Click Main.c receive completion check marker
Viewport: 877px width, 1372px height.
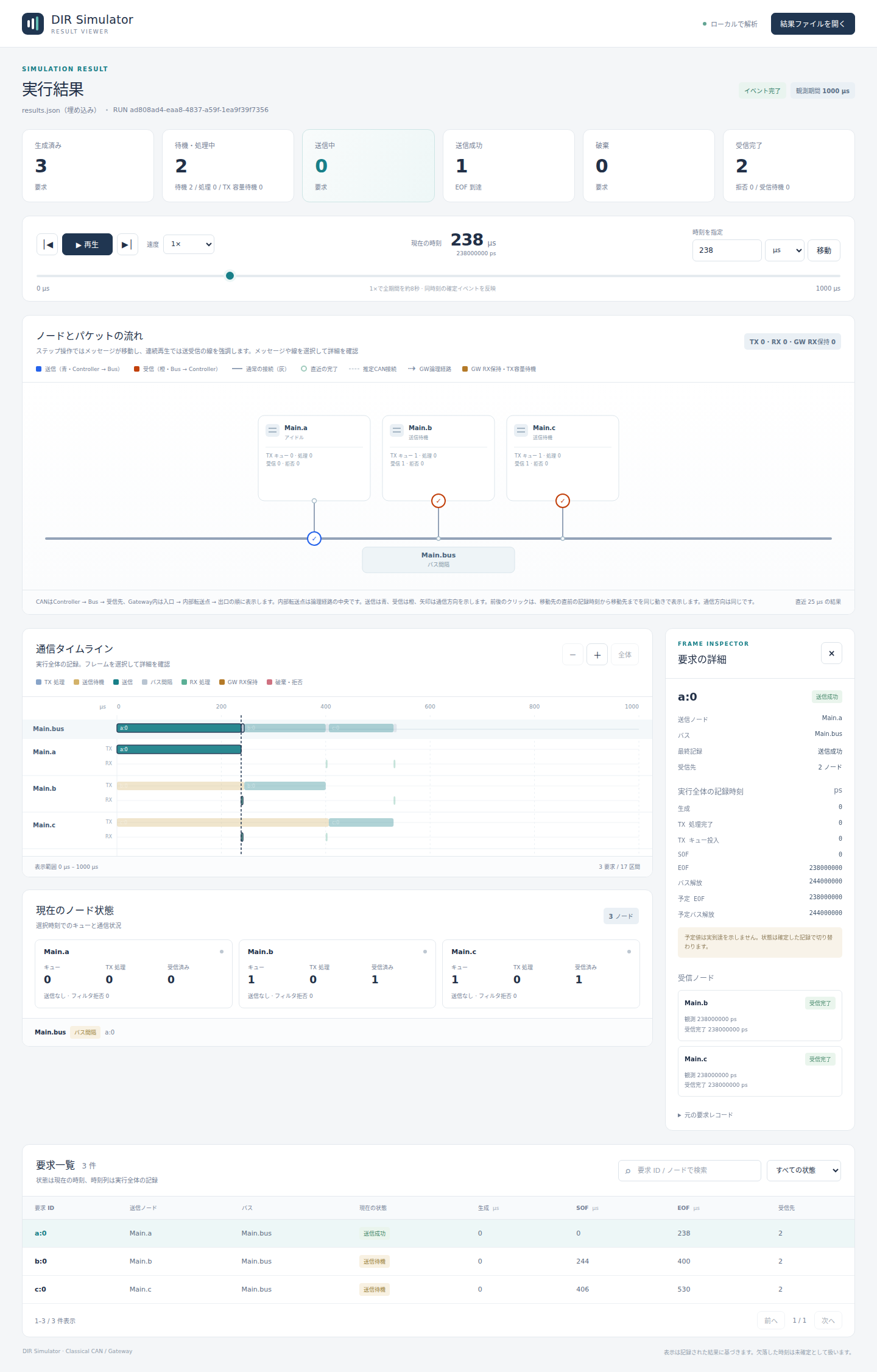(563, 501)
